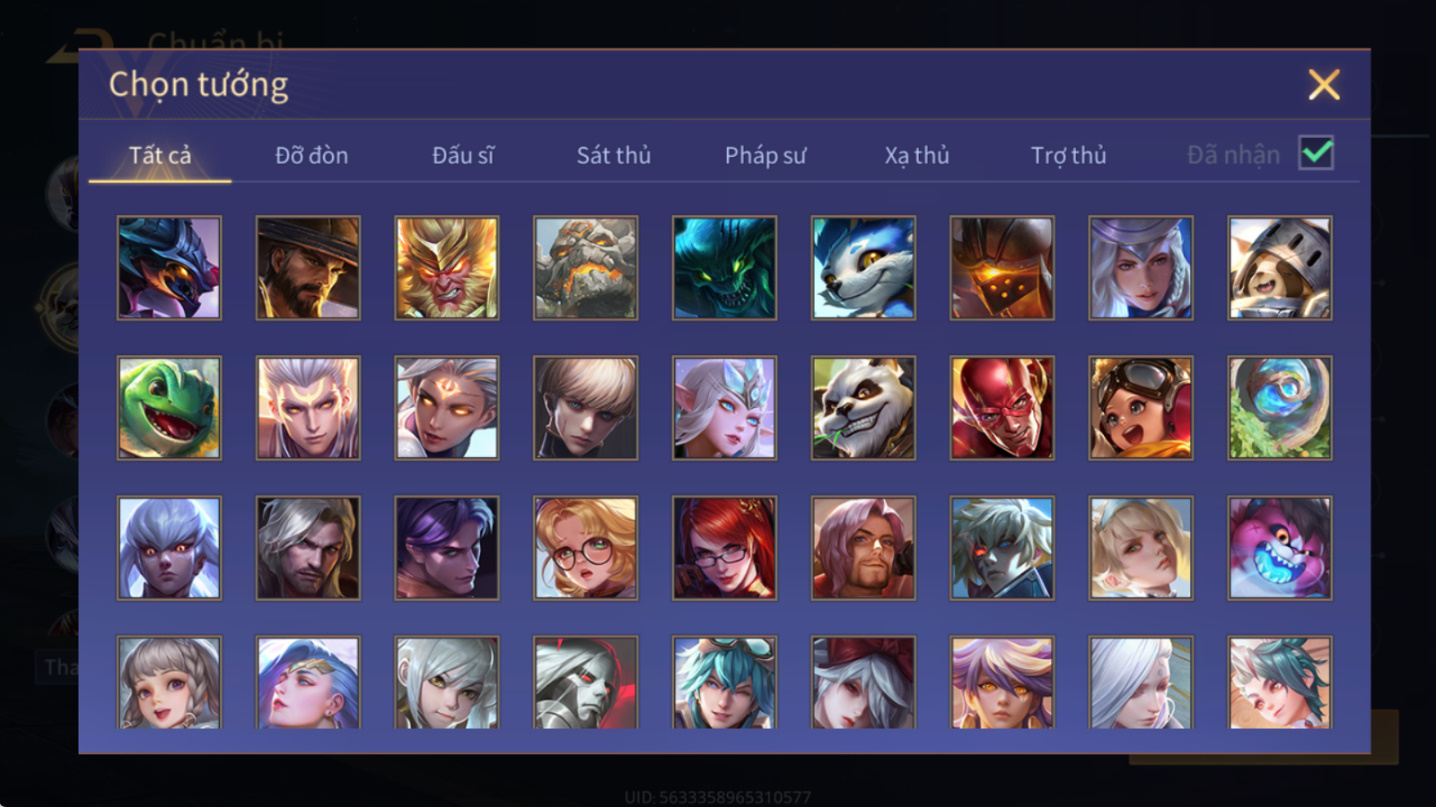Viewport: 1436px width, 807px height.
Task: Pick the blonde girl with round glasses
Action: coord(585,548)
